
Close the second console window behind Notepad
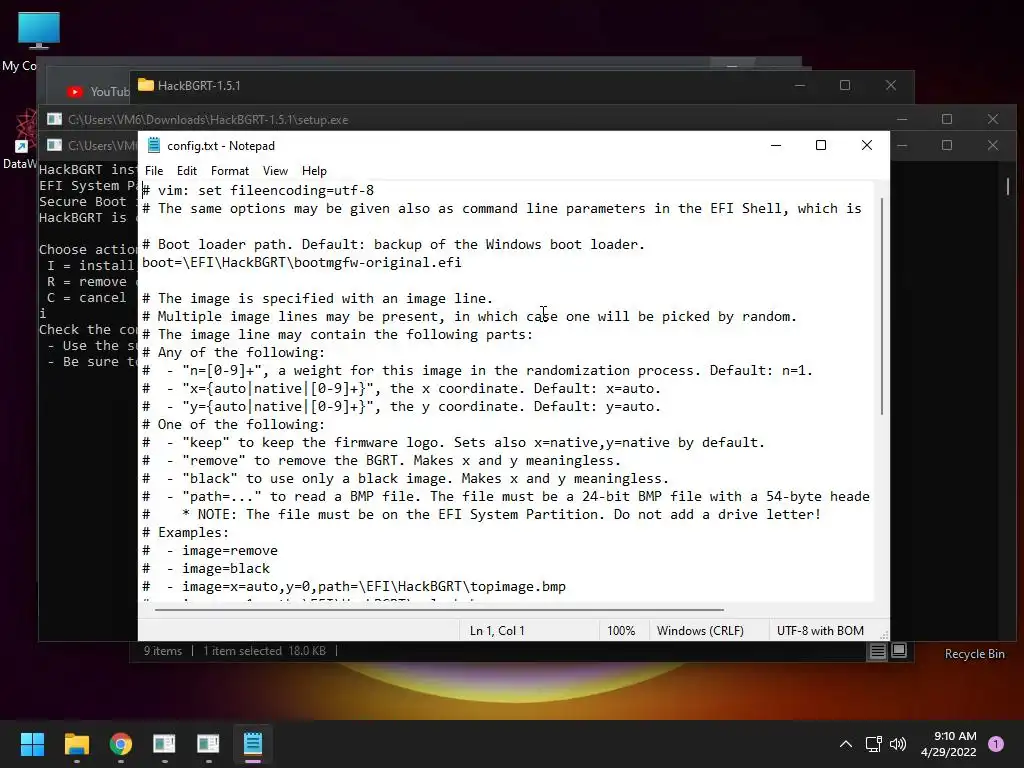pyautogui.click(x=993, y=145)
